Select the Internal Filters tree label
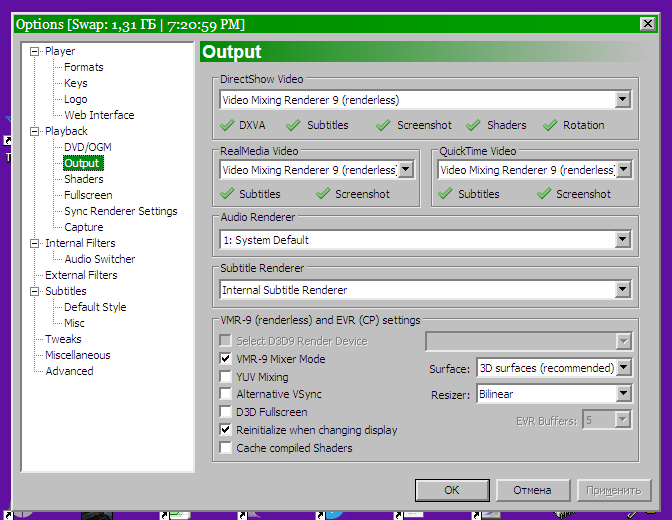This screenshot has width=672, height=520. pyautogui.click(x=81, y=243)
